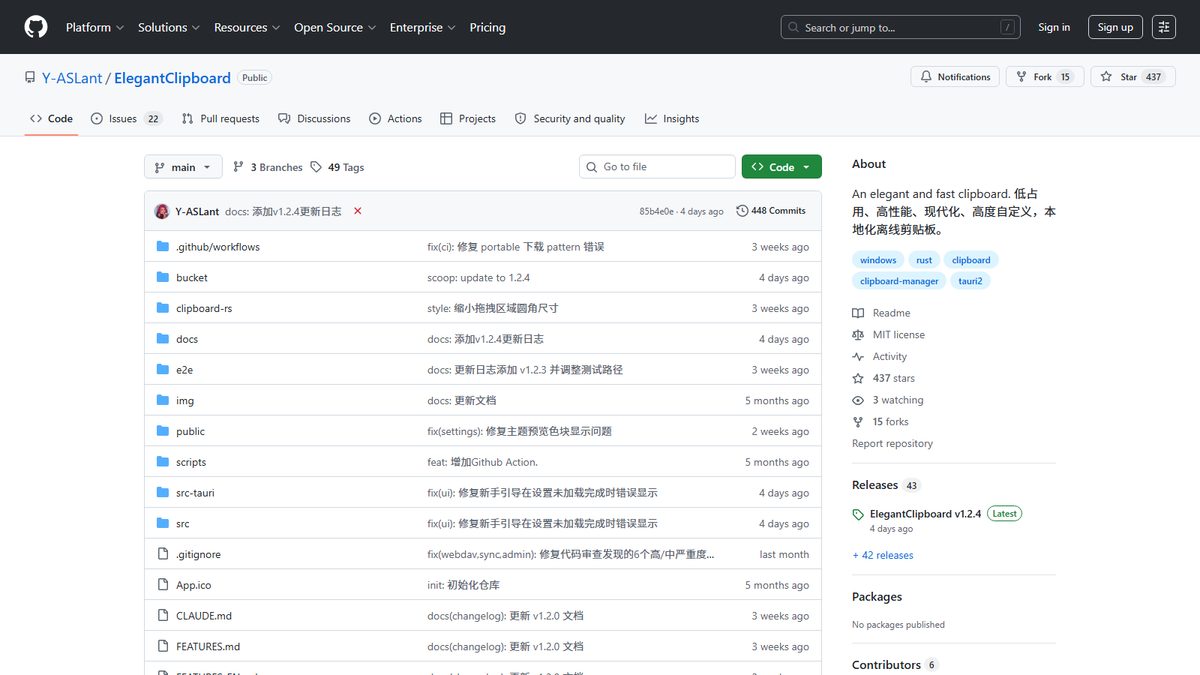Screen dimensions: 1200x675
Task: Click the Contributors heading
Action: (886, 665)
